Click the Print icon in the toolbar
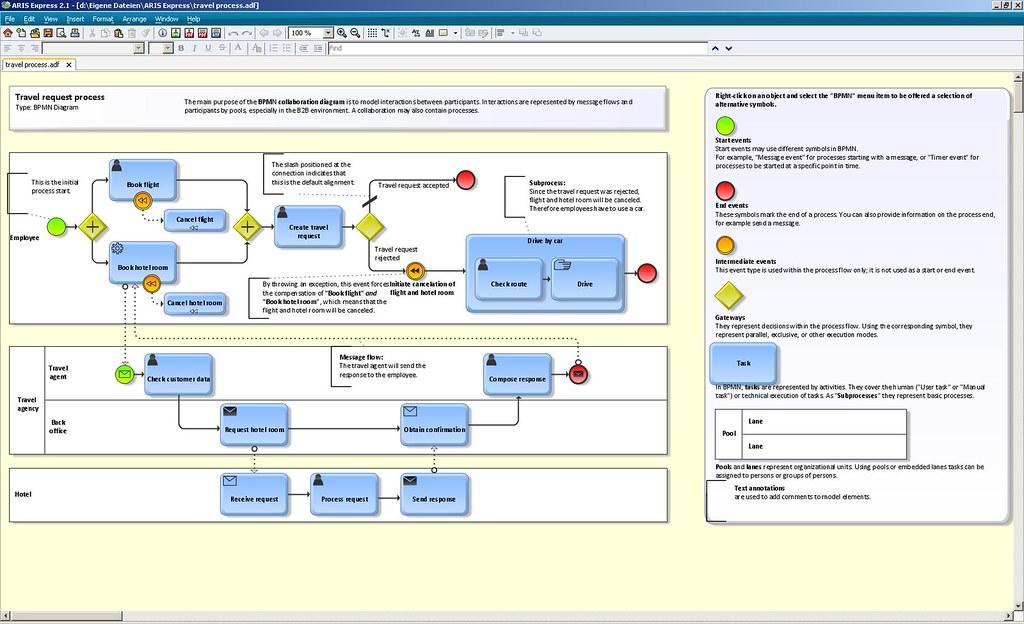This screenshot has width=1024, height=624. point(75,33)
